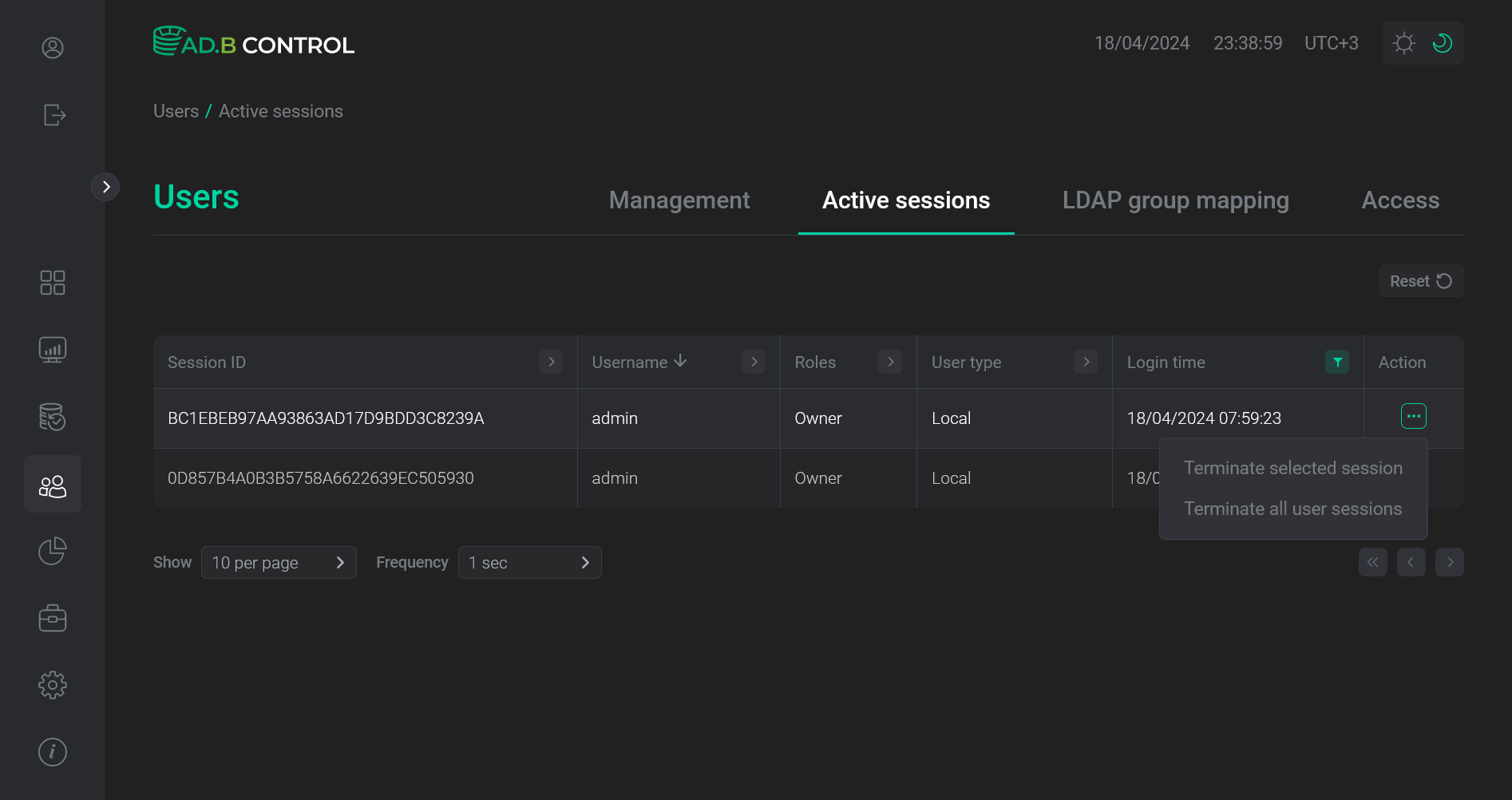Expand the Username column options chevron

[x=753, y=362]
